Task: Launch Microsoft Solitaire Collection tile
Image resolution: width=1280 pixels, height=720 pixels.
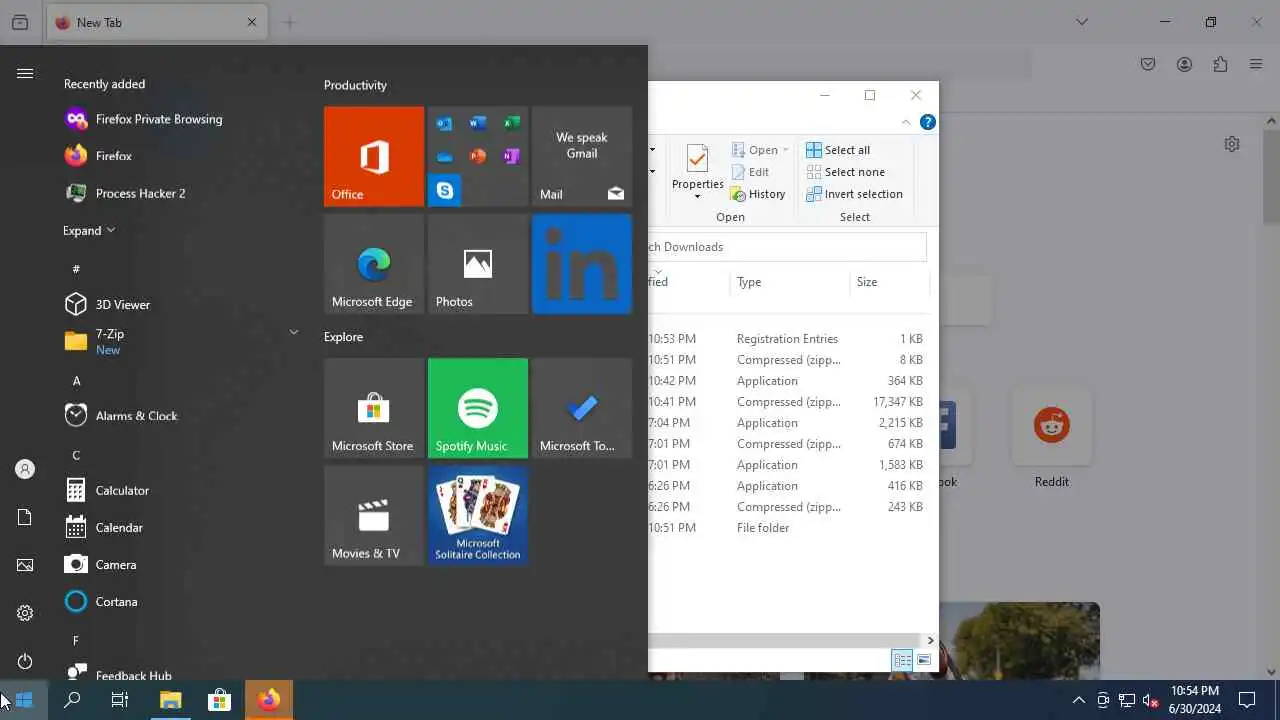Action: click(x=478, y=516)
